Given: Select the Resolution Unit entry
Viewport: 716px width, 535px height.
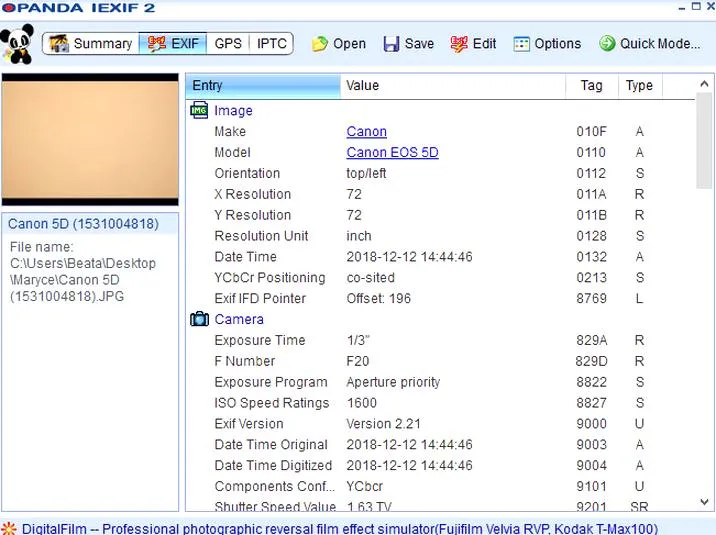Looking at the screenshot, I should (261, 236).
